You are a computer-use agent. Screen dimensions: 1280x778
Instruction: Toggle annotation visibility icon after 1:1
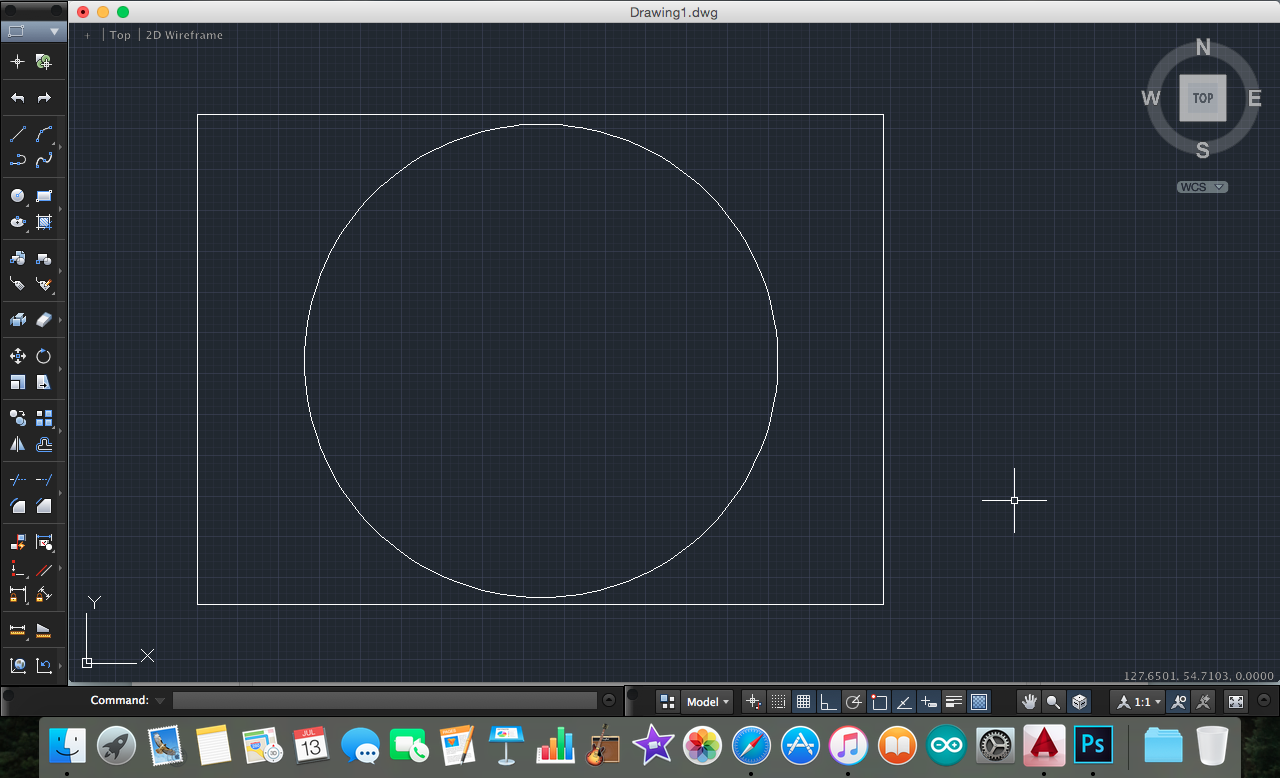coord(1180,702)
